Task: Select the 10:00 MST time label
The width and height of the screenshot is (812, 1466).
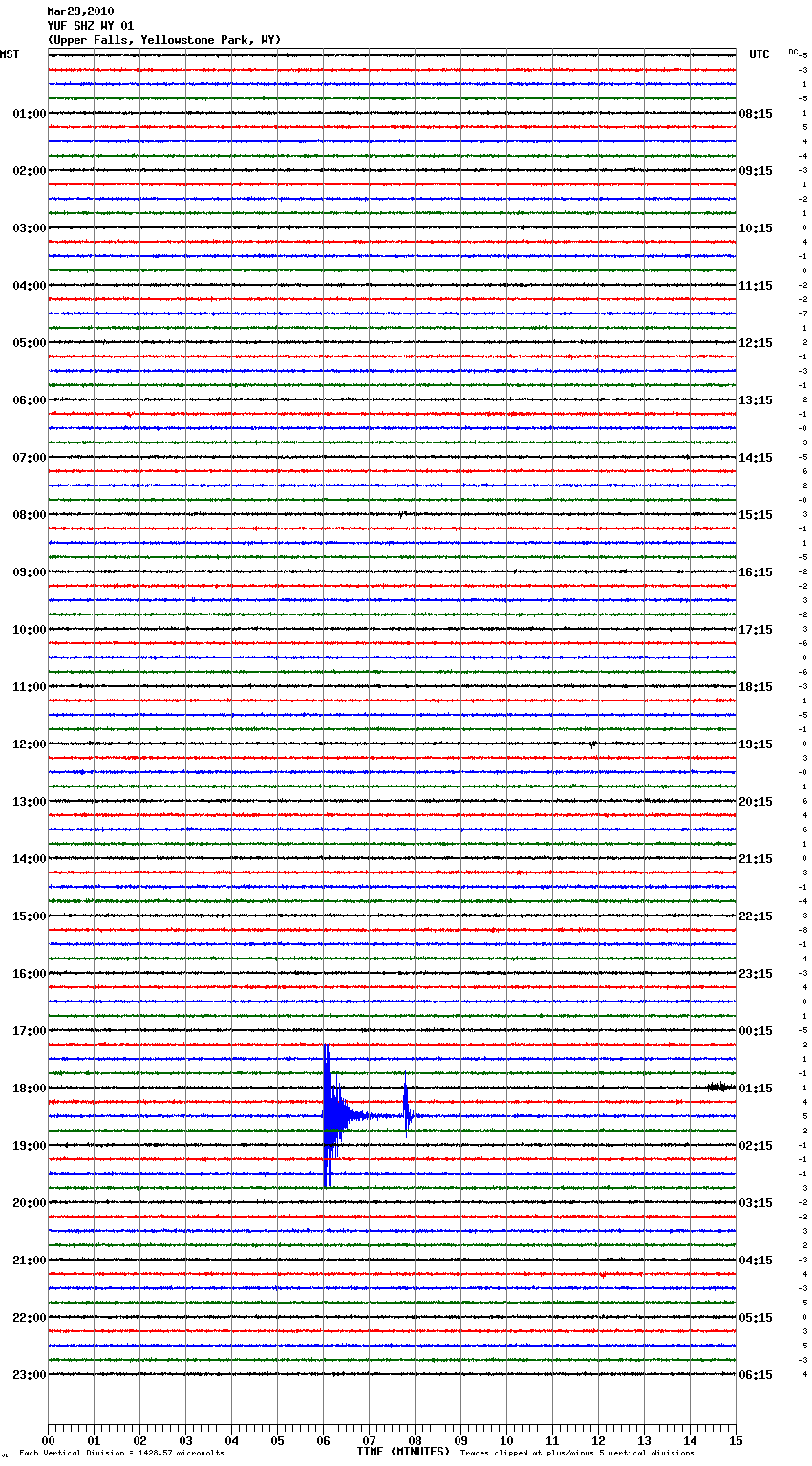Action: pos(30,630)
